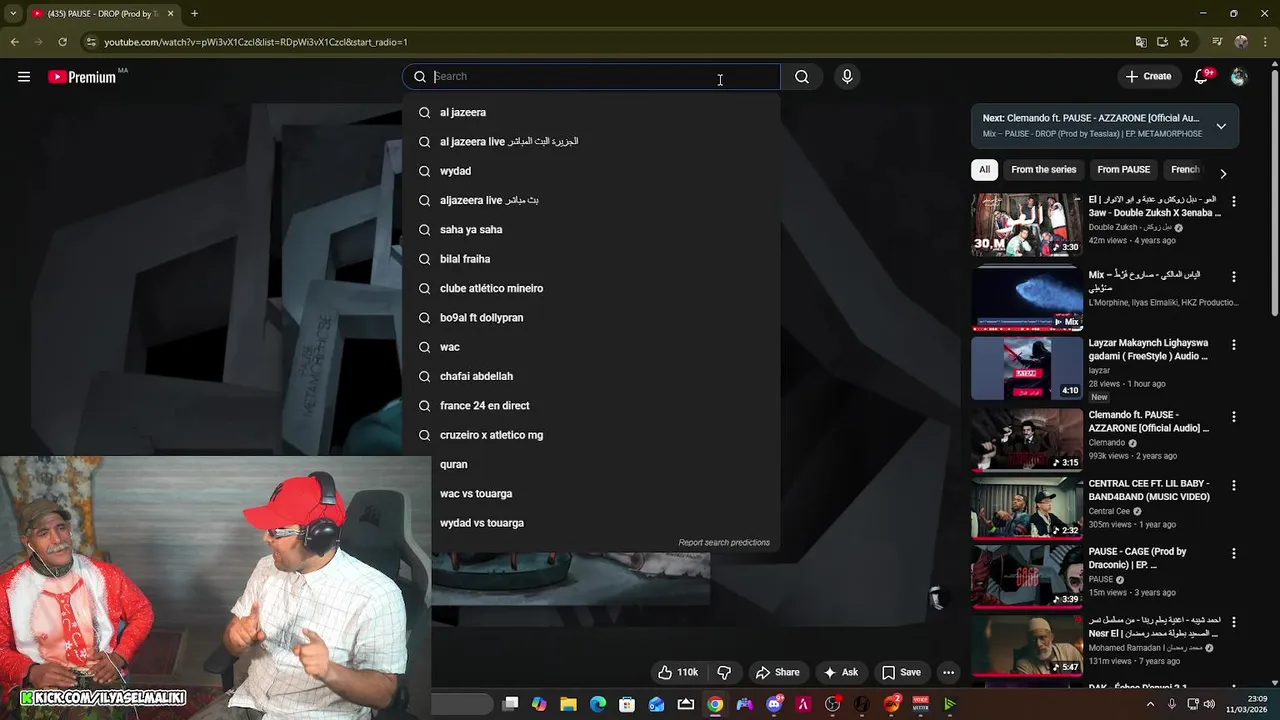Select suggestion "wydad"

(591, 171)
